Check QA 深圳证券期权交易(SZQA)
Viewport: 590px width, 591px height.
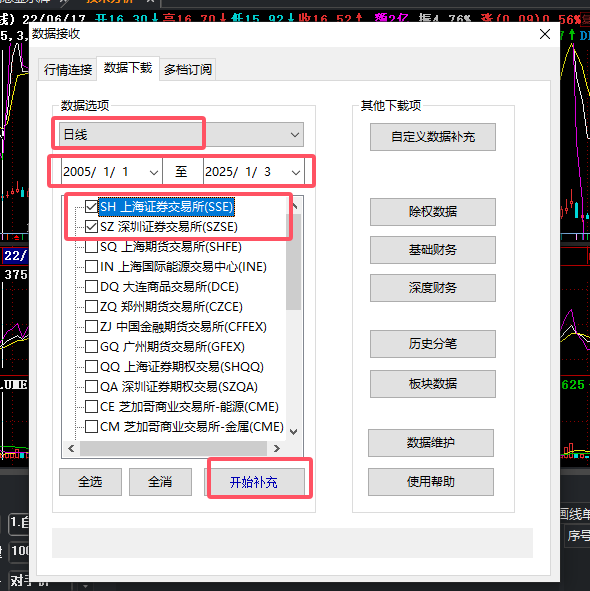click(91, 386)
